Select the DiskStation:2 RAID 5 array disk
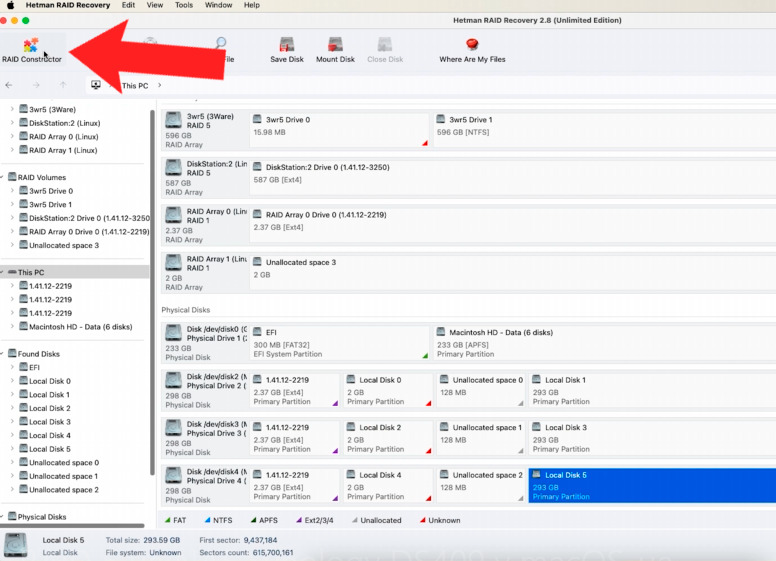Image resolution: width=776 pixels, height=561 pixels. pos(204,178)
